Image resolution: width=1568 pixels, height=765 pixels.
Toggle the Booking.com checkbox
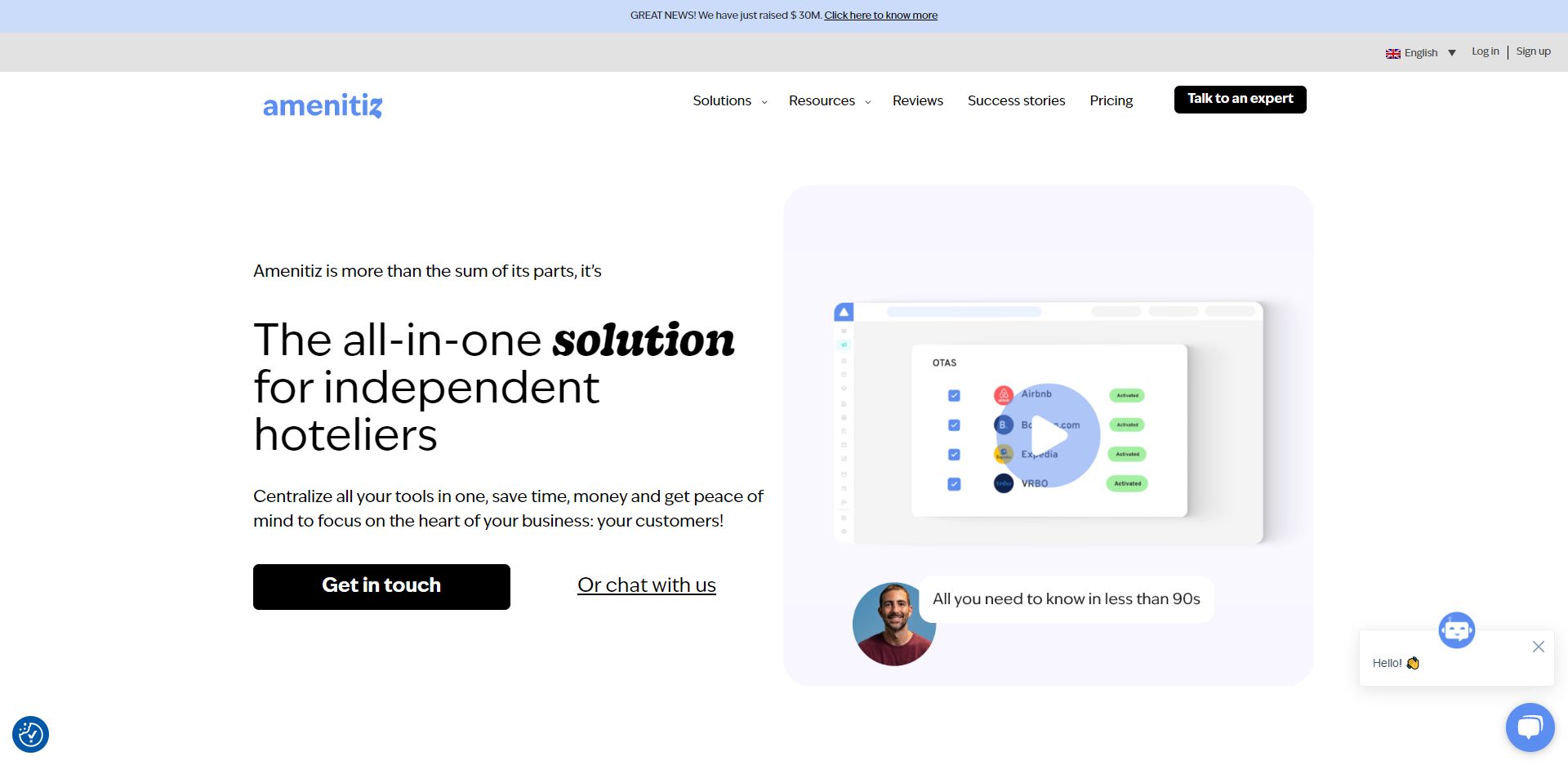(x=954, y=425)
